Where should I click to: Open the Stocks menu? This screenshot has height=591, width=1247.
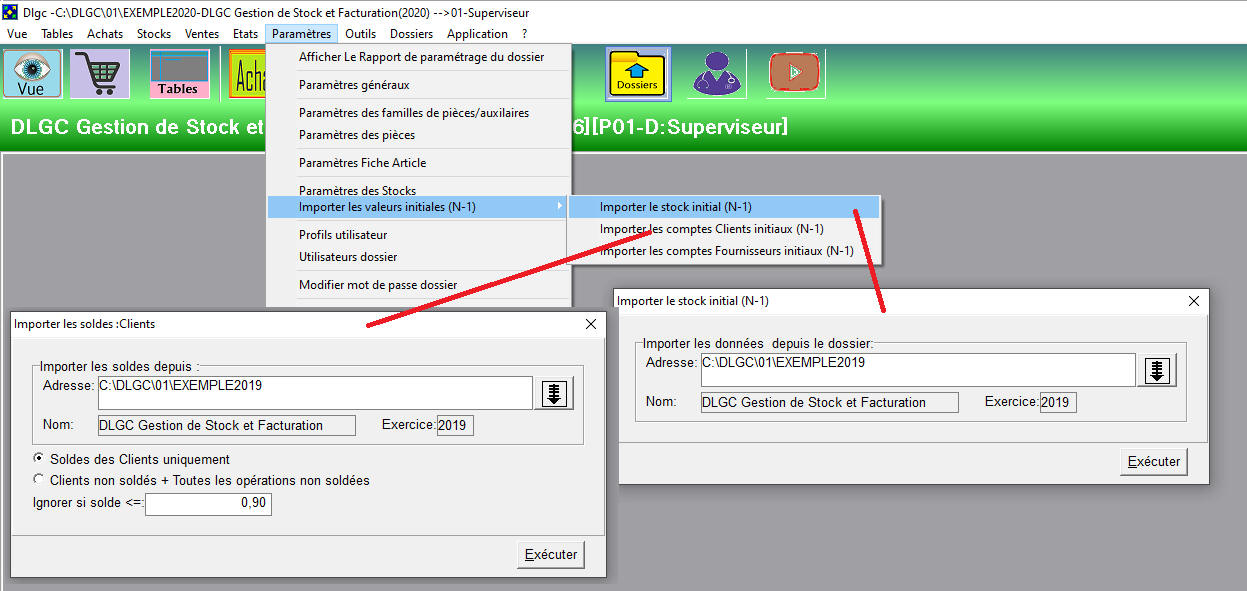pyautogui.click(x=154, y=33)
